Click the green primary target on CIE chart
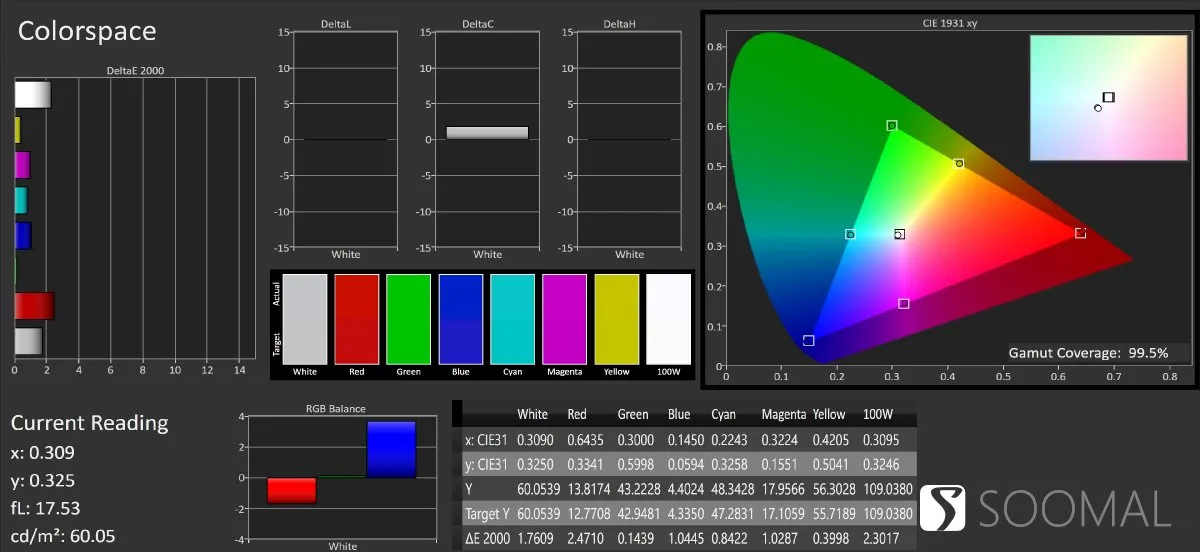Screen dimensions: 1200x552 click(x=892, y=126)
